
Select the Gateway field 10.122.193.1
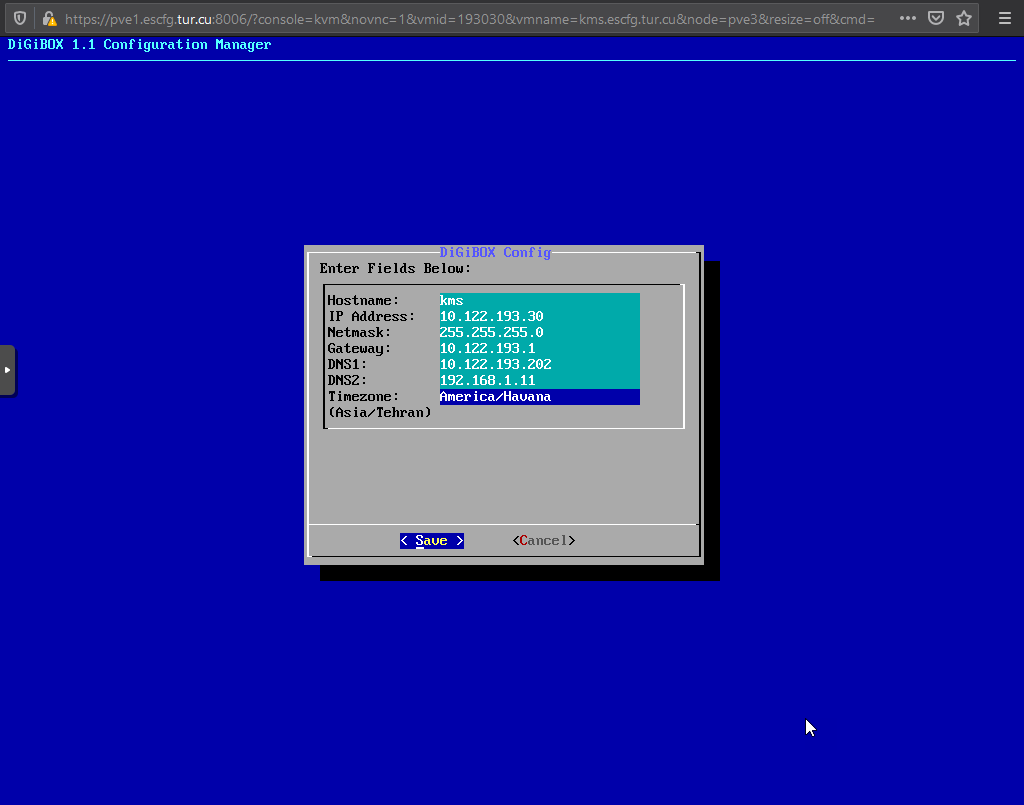pyautogui.click(x=539, y=349)
